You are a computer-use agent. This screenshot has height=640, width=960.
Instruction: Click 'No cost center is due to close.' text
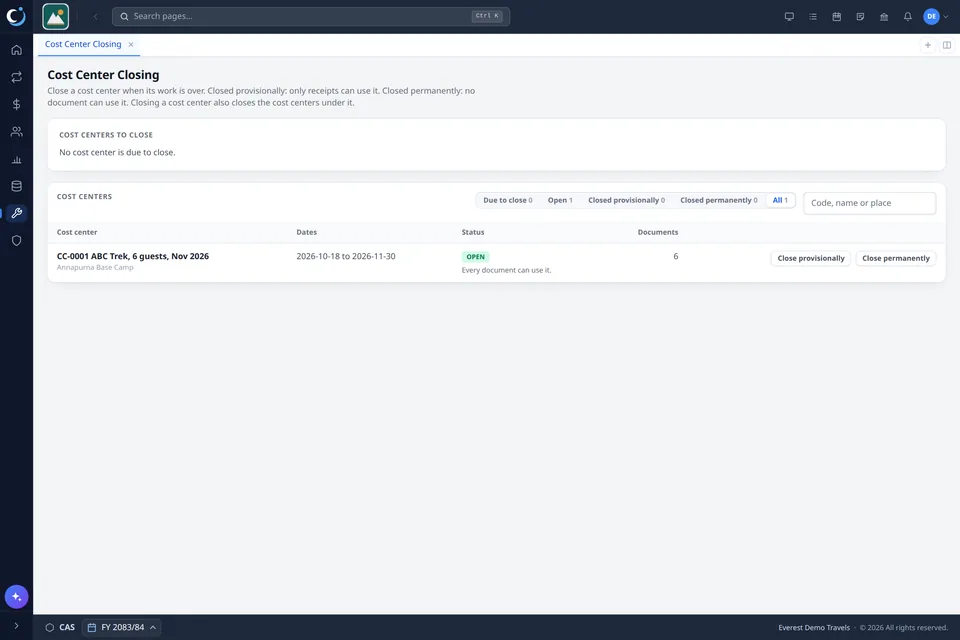(x=117, y=152)
